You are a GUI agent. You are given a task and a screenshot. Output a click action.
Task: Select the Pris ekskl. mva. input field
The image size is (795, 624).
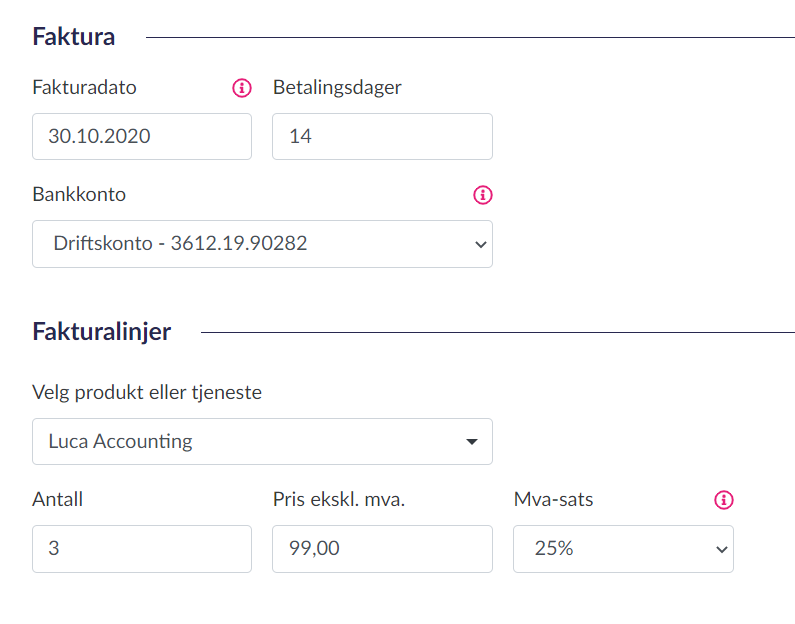[x=382, y=549]
